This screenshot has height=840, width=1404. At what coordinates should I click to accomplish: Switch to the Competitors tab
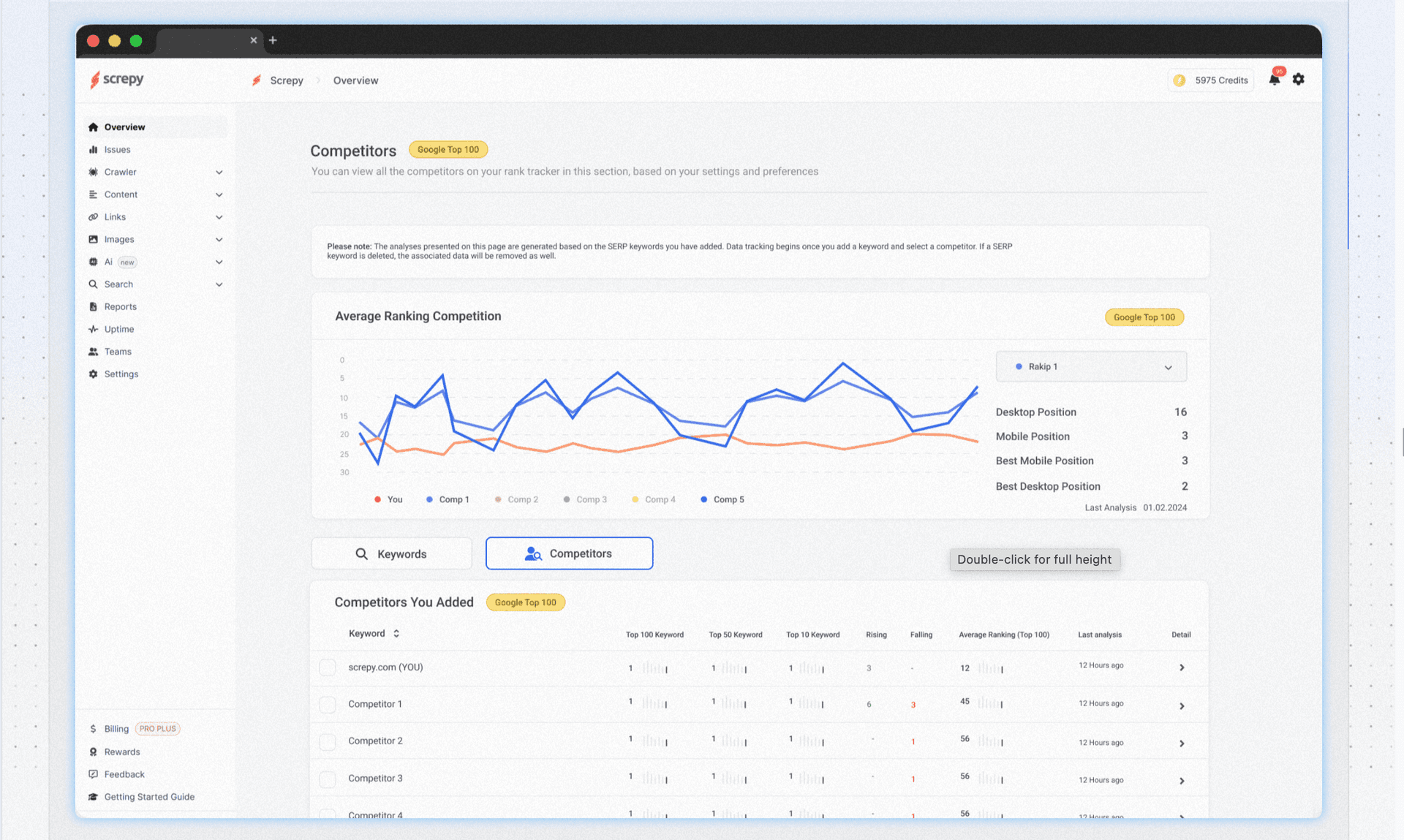pyautogui.click(x=569, y=553)
